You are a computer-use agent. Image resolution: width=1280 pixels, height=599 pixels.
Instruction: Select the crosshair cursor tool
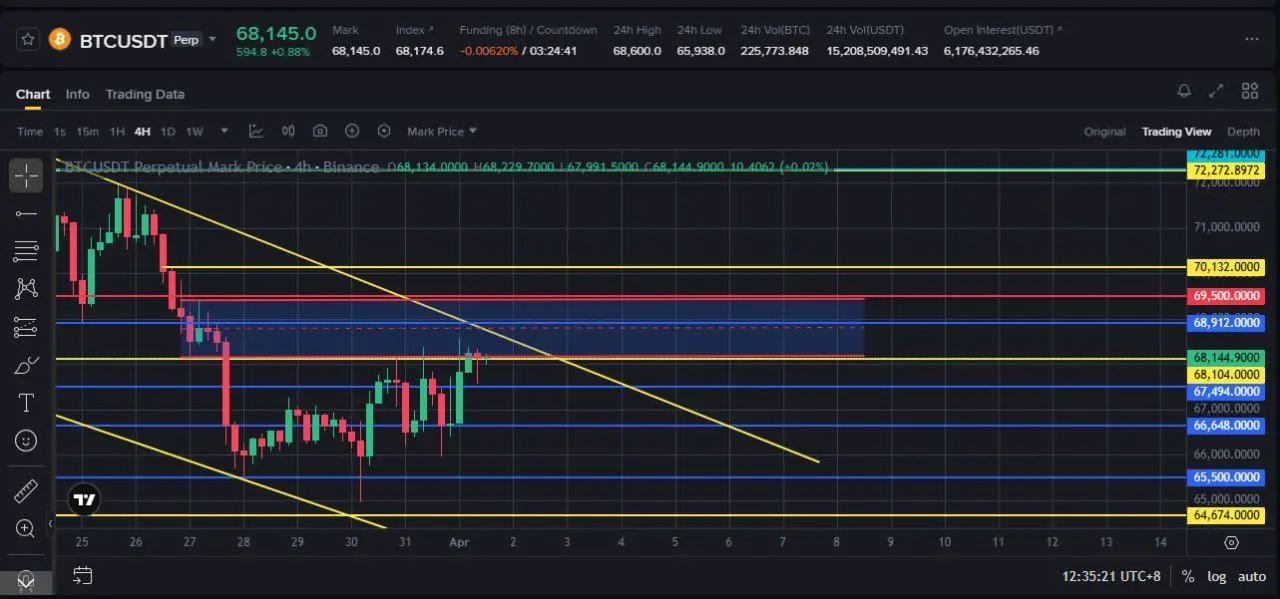coord(26,176)
